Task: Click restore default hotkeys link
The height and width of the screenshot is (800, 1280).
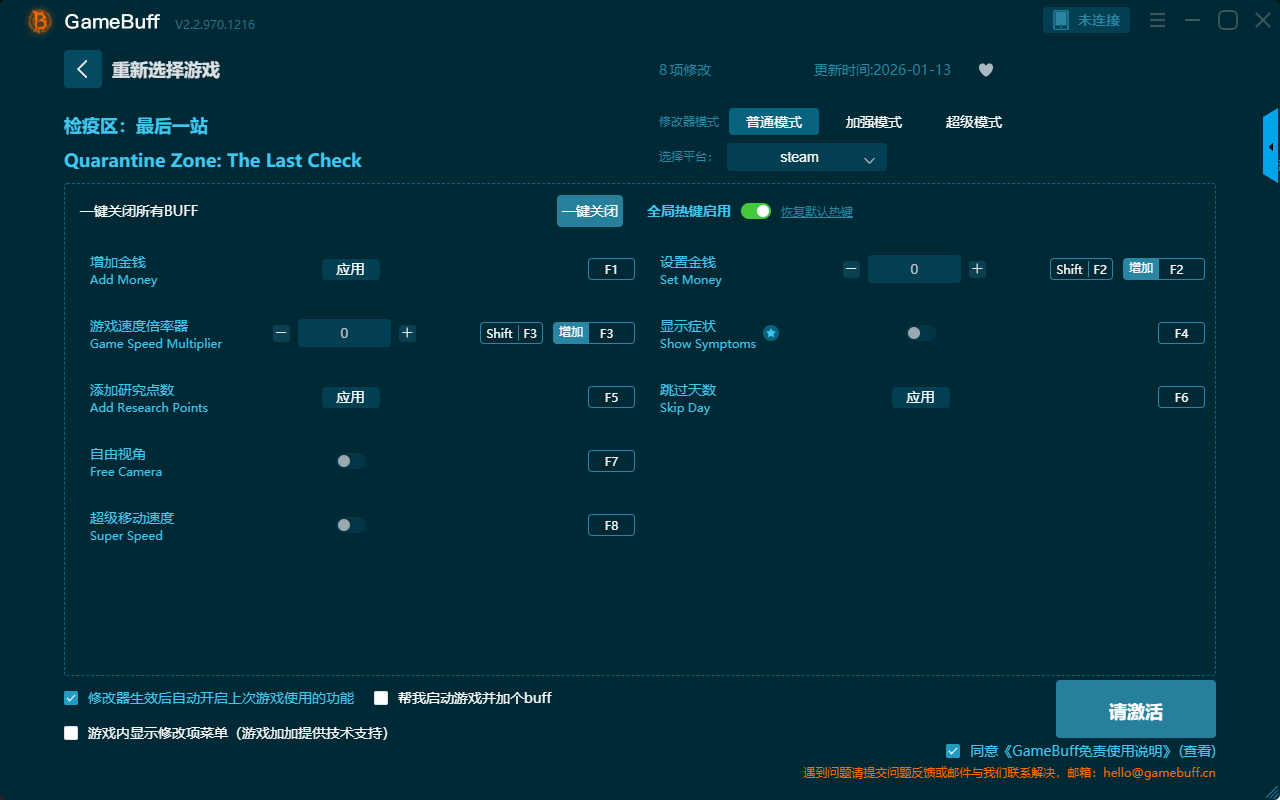Action: [x=816, y=212]
